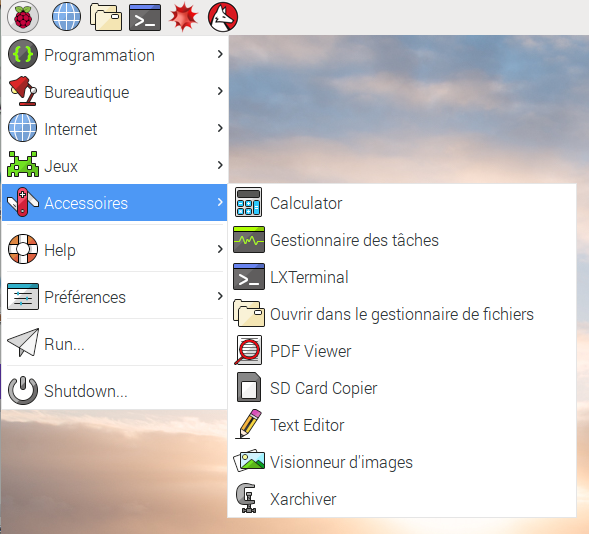
Task: Click the Xarchiver clamp icon
Action: point(247,498)
